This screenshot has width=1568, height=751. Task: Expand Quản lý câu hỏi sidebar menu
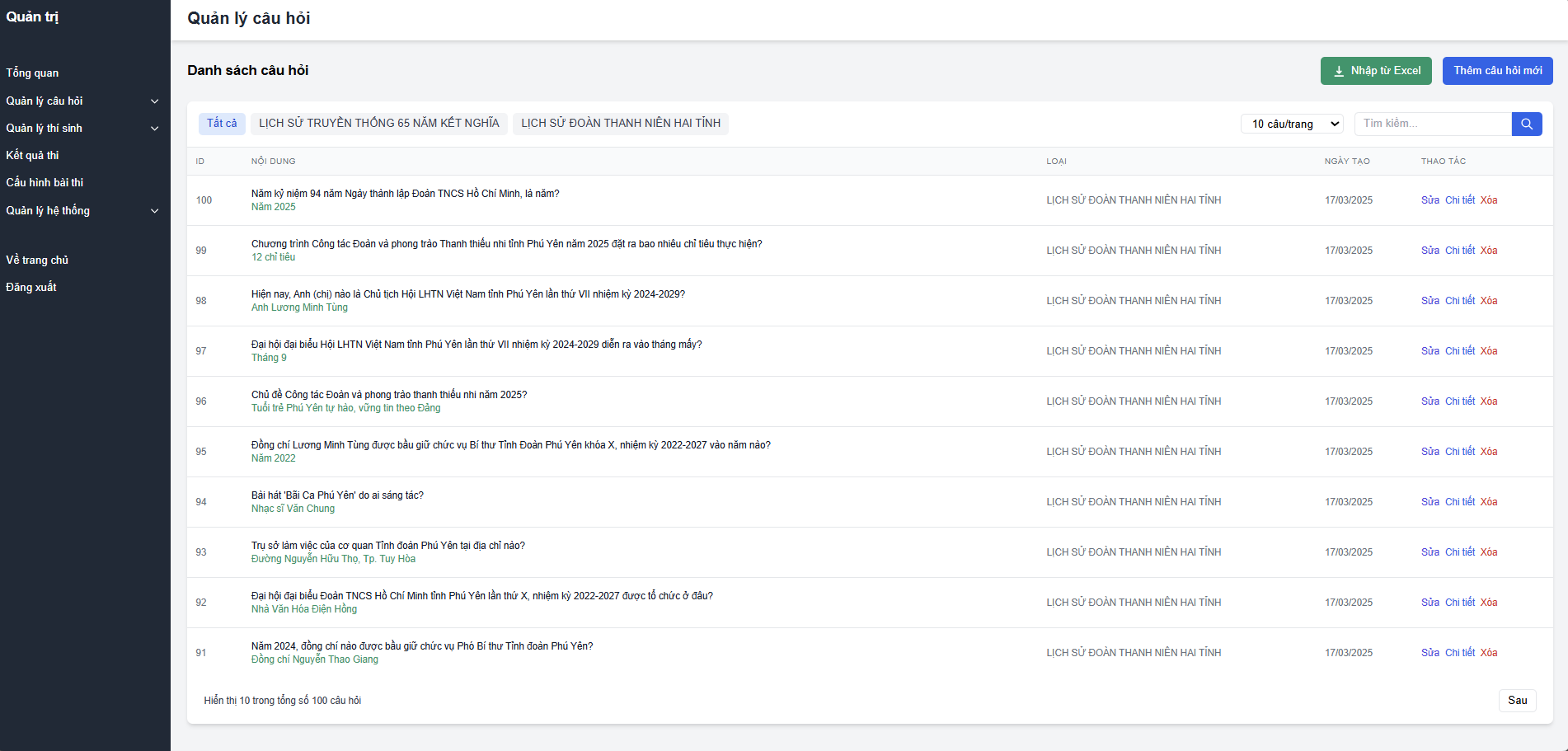(82, 101)
